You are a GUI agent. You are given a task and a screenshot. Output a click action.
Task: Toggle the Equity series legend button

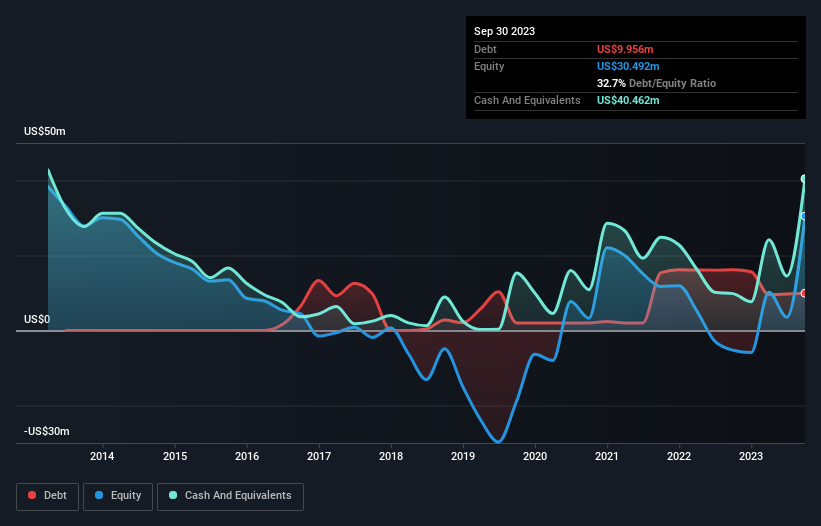(118, 496)
